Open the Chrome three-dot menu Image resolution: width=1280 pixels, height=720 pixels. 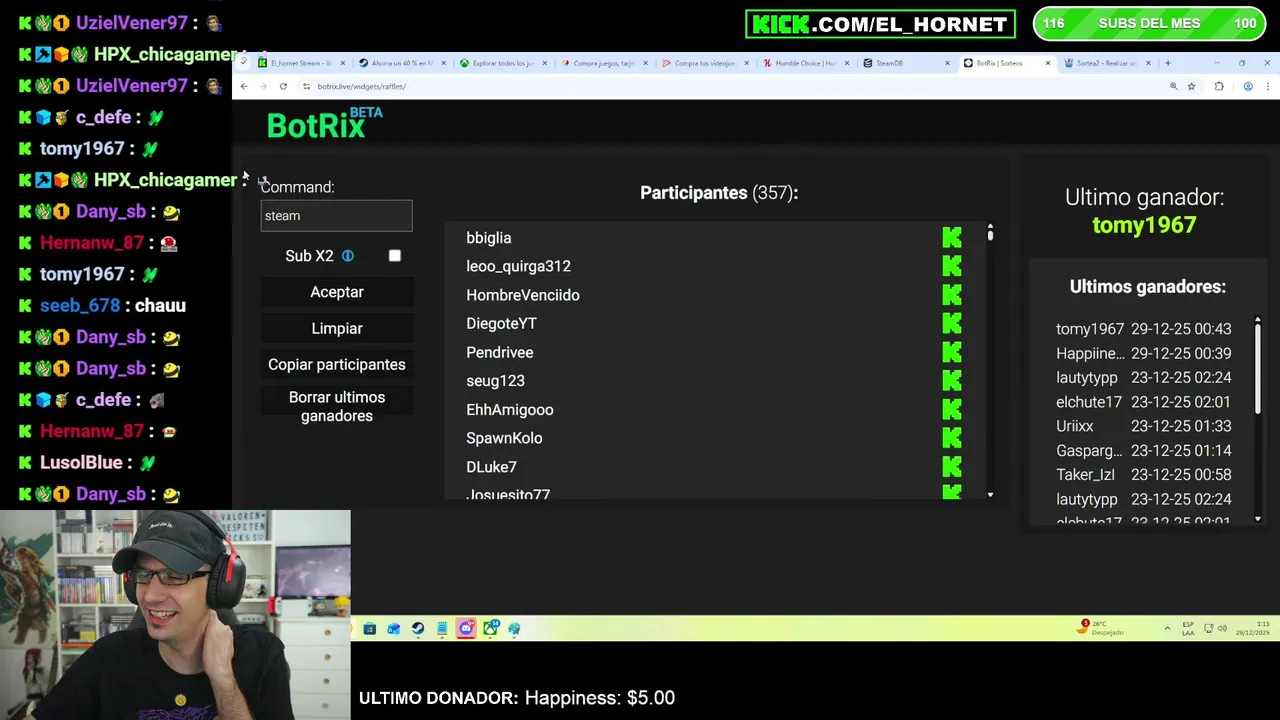click(1268, 86)
